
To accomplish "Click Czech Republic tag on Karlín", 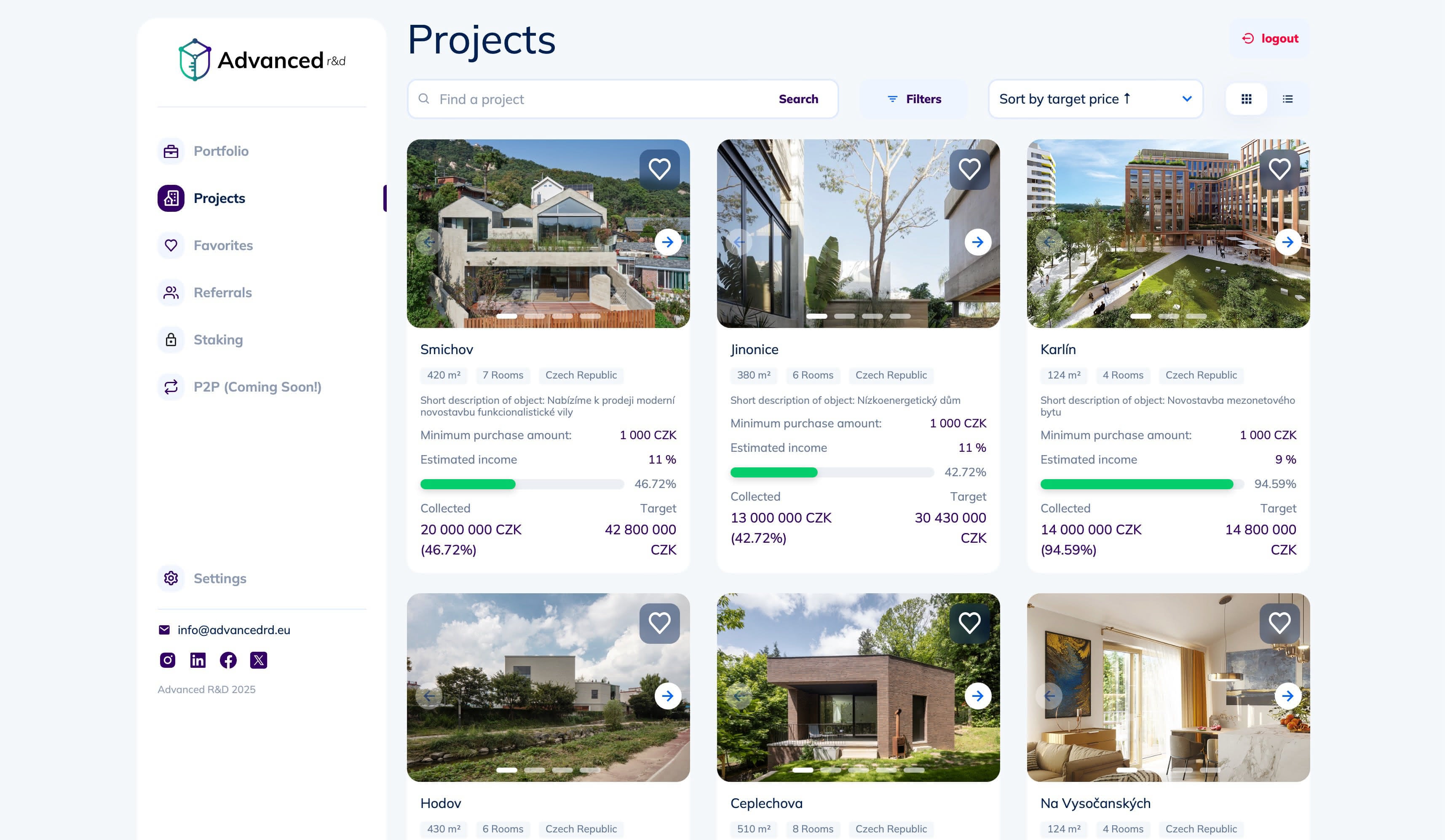I will 1201,375.
